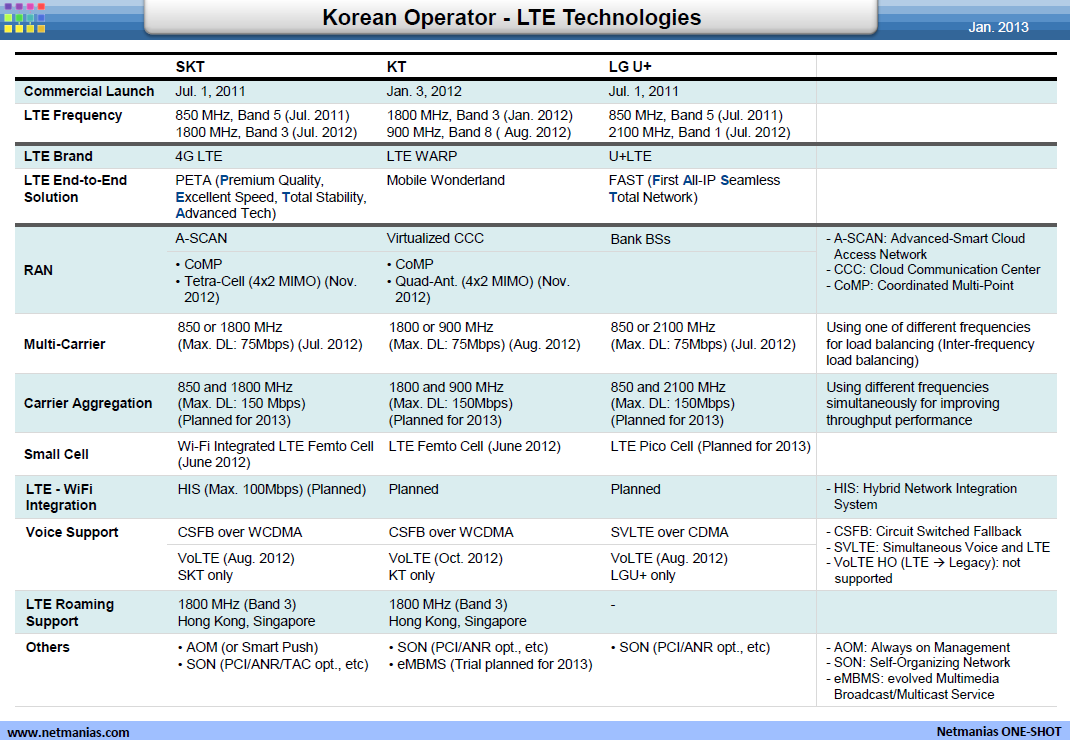Click the 'SKT only' text
1070x740 pixels.
coord(205,575)
